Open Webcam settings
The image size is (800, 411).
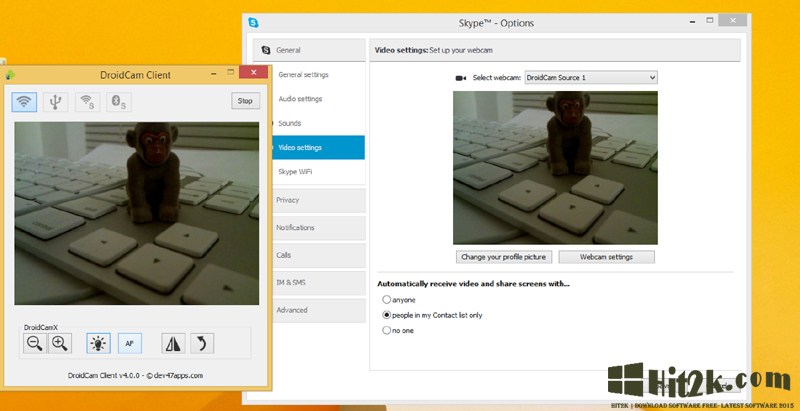[x=606, y=257]
